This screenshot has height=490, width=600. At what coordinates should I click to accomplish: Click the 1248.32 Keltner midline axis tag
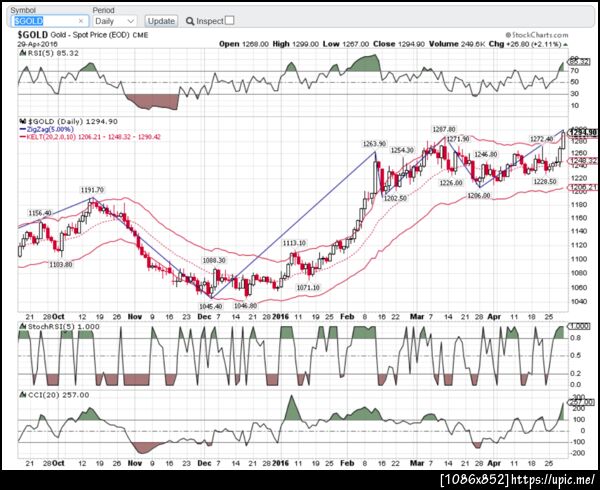click(x=582, y=161)
